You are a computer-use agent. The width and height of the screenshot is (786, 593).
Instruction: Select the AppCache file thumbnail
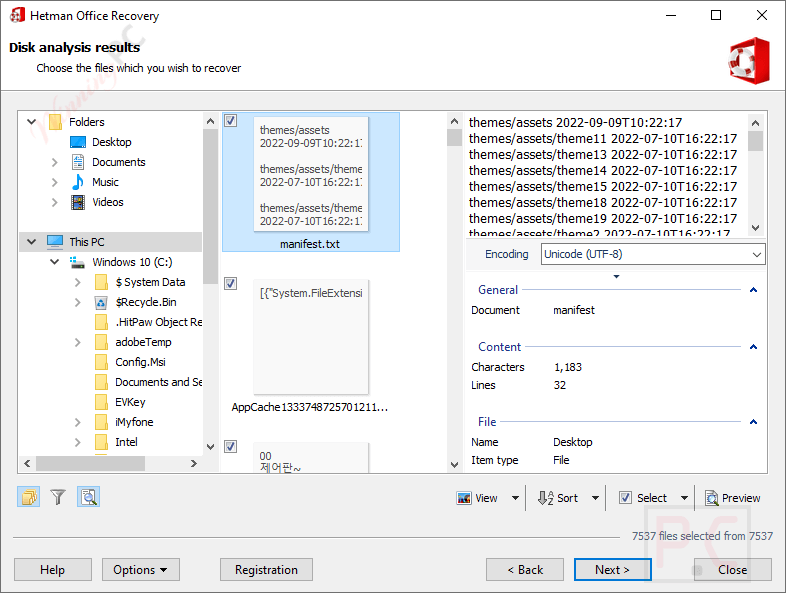coord(311,337)
